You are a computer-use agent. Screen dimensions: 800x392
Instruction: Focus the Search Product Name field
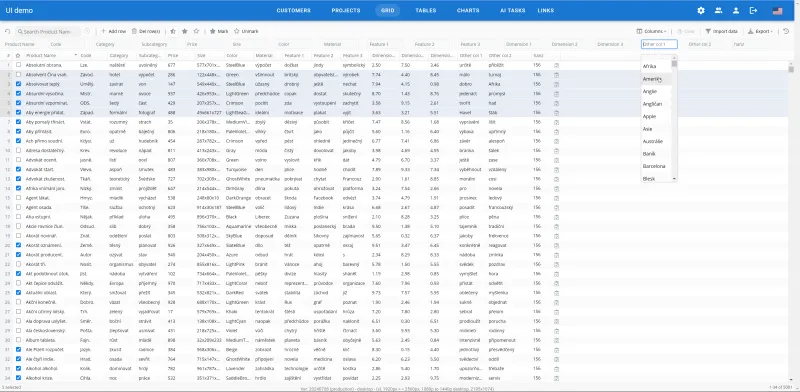(49, 32)
